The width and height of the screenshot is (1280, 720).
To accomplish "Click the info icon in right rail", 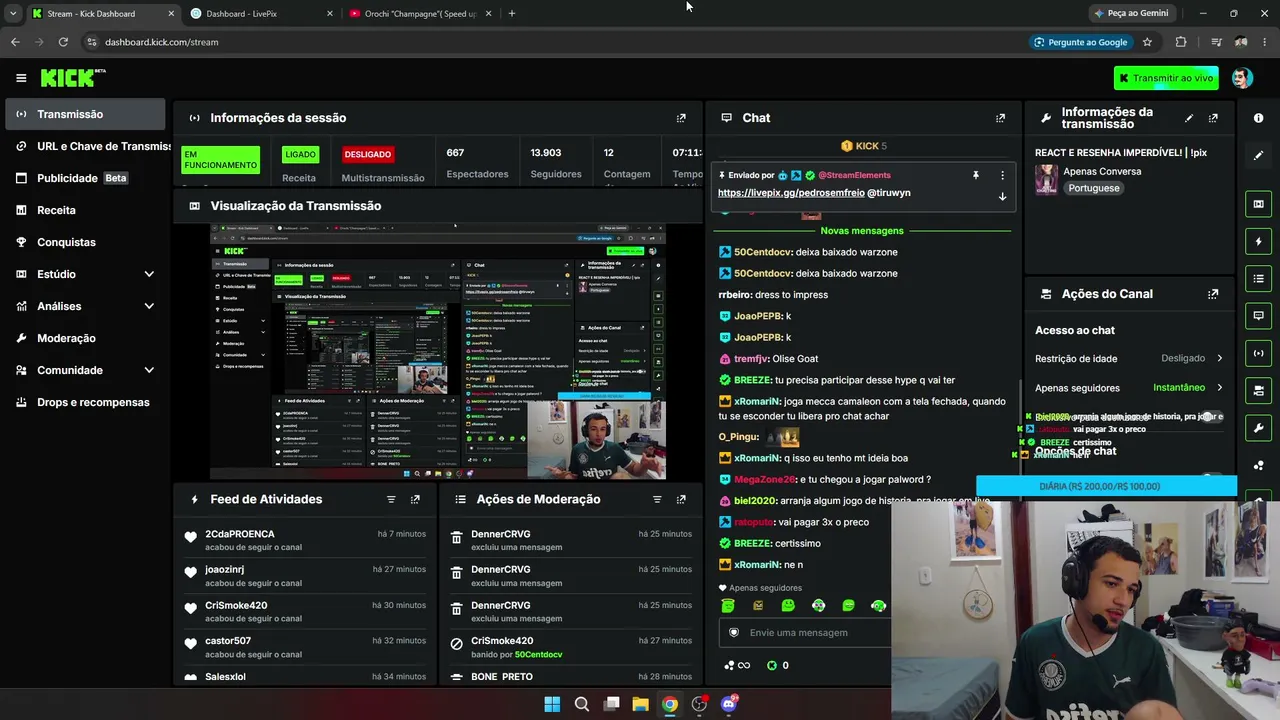I will tap(1258, 118).
